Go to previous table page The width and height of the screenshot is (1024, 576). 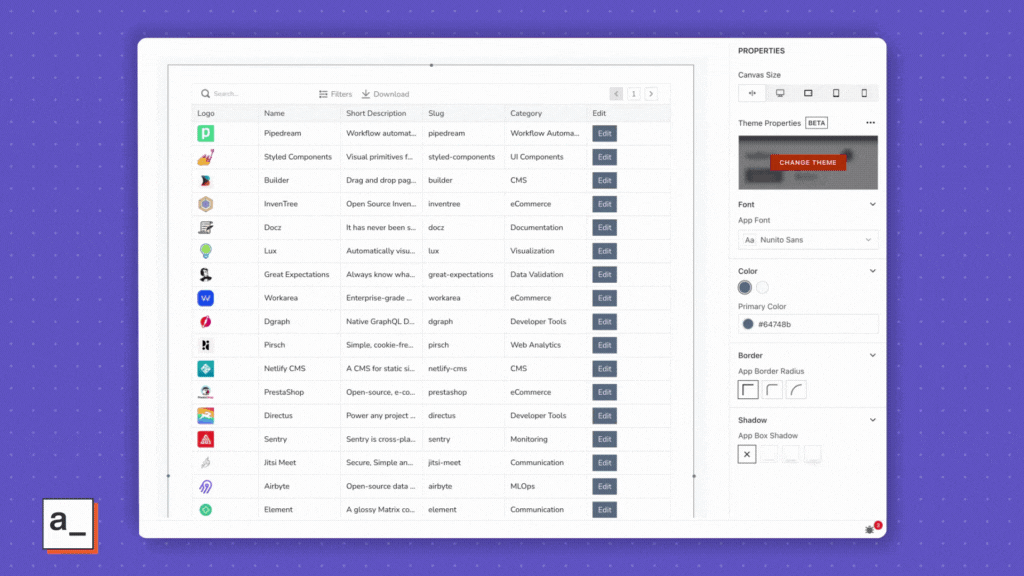[616, 94]
